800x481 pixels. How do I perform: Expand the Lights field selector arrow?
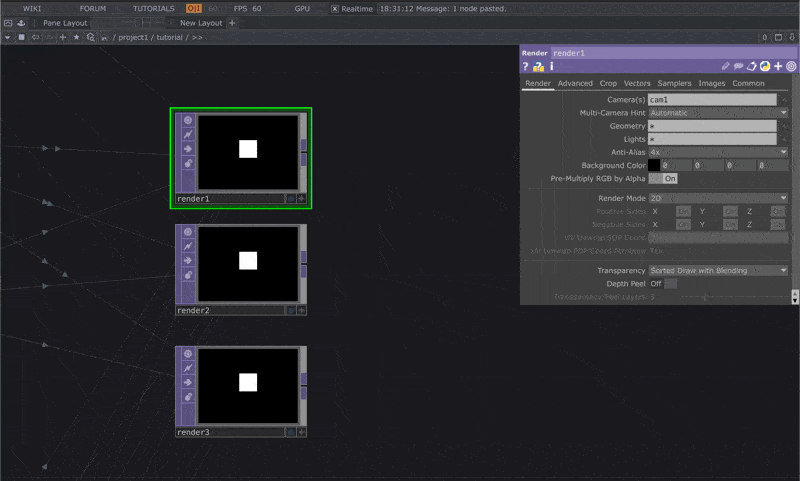[784, 139]
